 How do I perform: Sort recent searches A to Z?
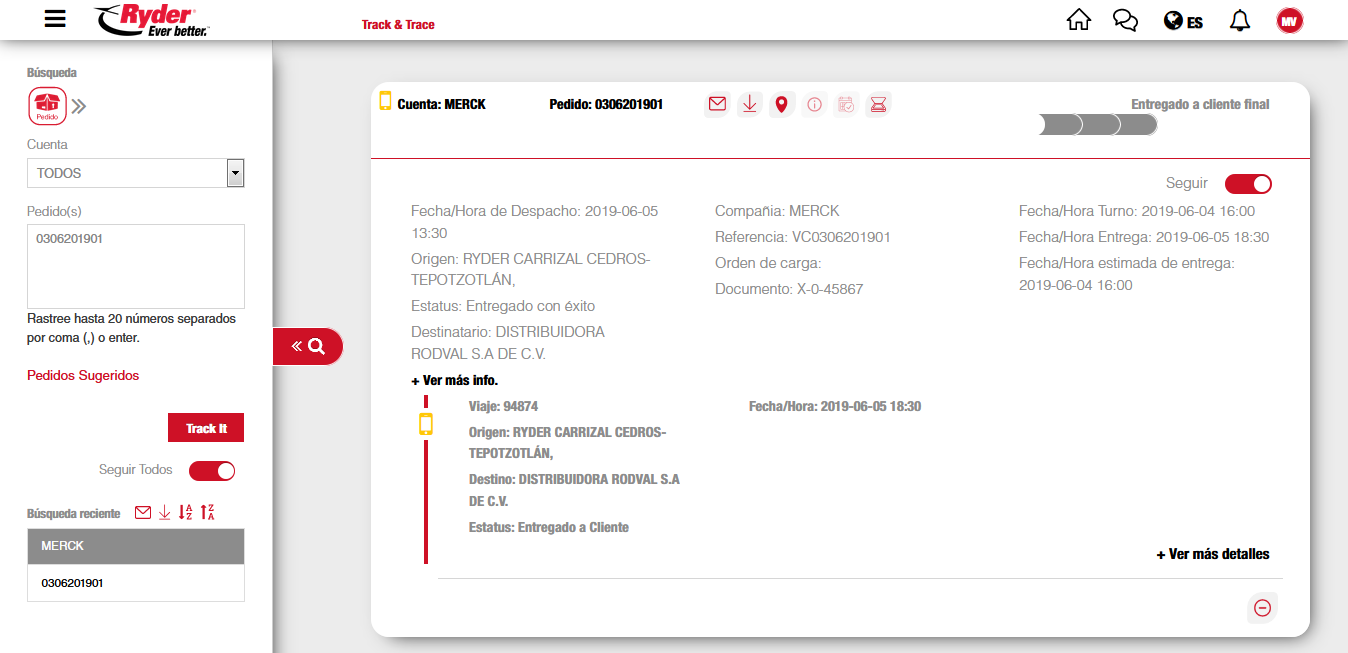(x=185, y=512)
